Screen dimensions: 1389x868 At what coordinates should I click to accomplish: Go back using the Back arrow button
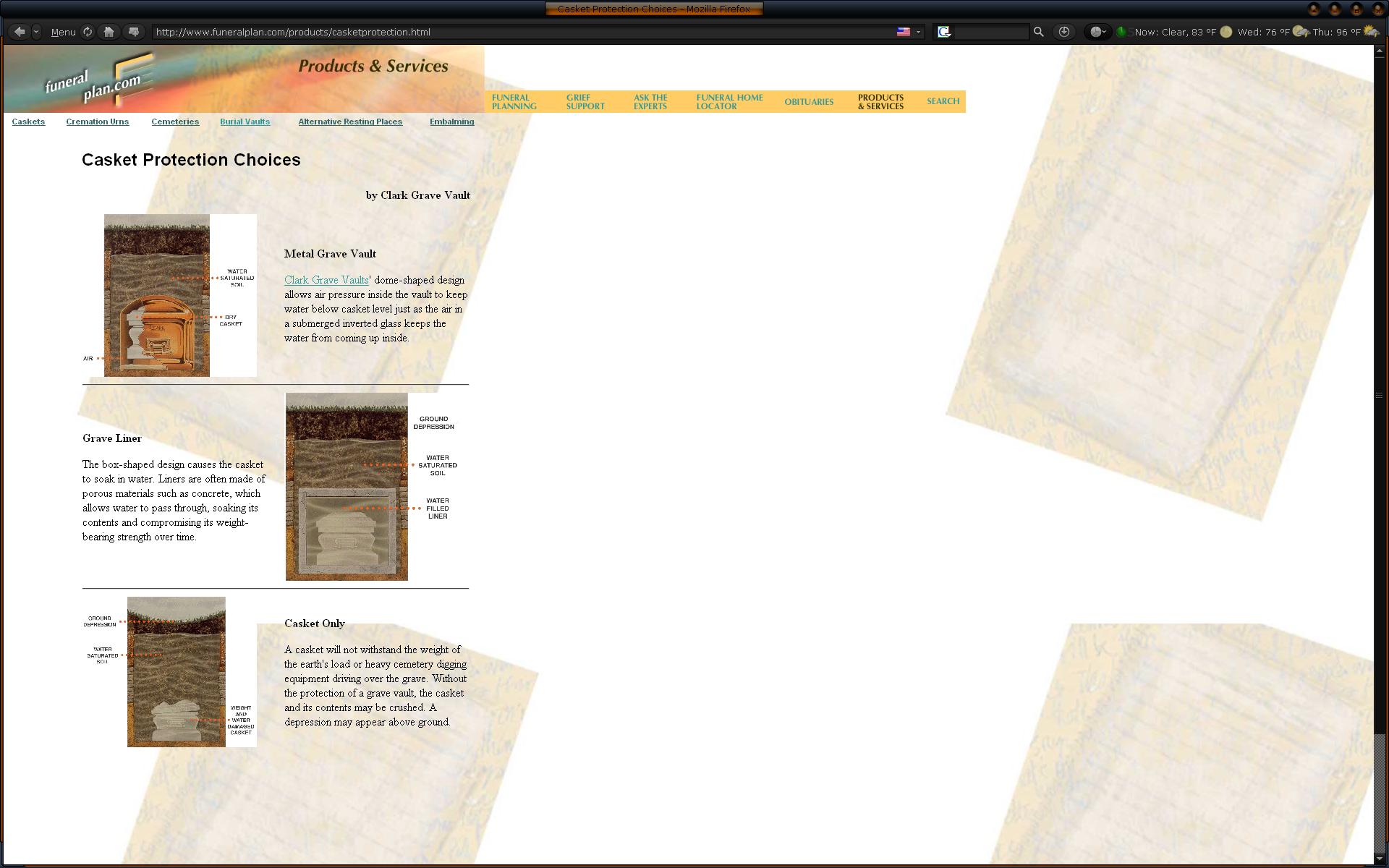click(20, 32)
